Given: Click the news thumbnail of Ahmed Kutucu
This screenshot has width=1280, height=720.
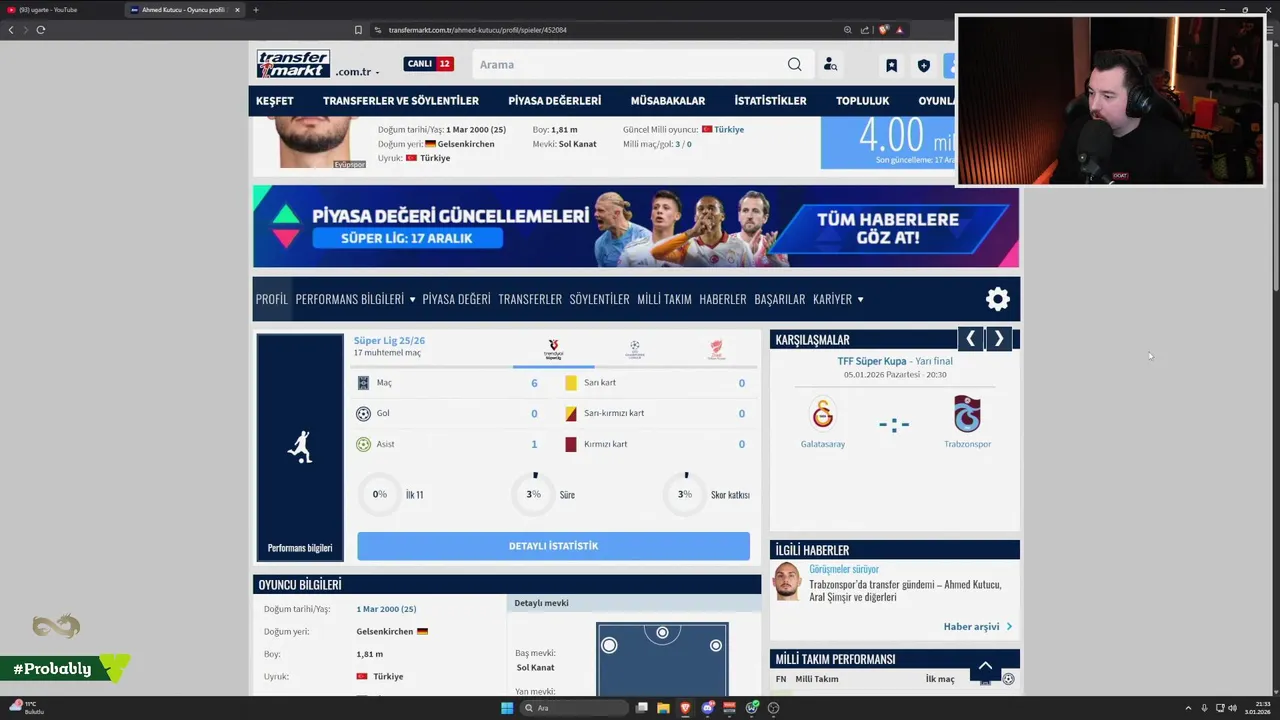Looking at the screenshot, I should pos(787,582).
